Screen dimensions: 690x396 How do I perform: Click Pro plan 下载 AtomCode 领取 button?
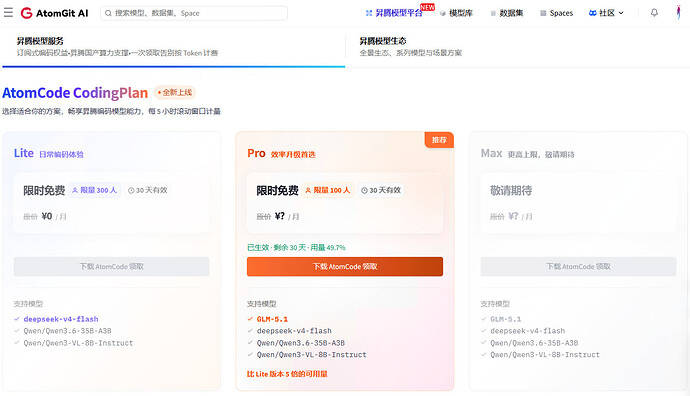[345, 267]
